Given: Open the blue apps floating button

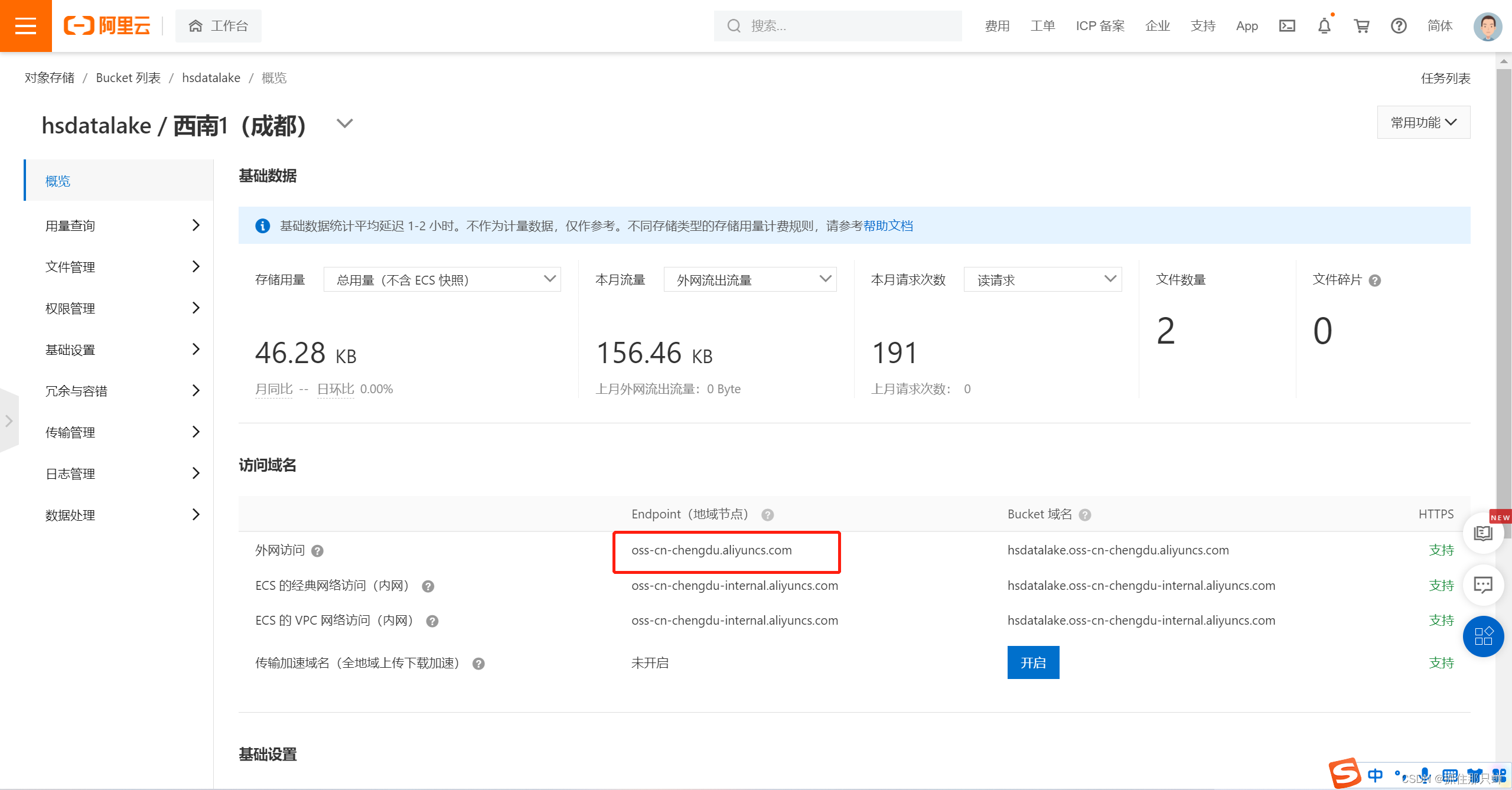Looking at the screenshot, I should [x=1483, y=636].
